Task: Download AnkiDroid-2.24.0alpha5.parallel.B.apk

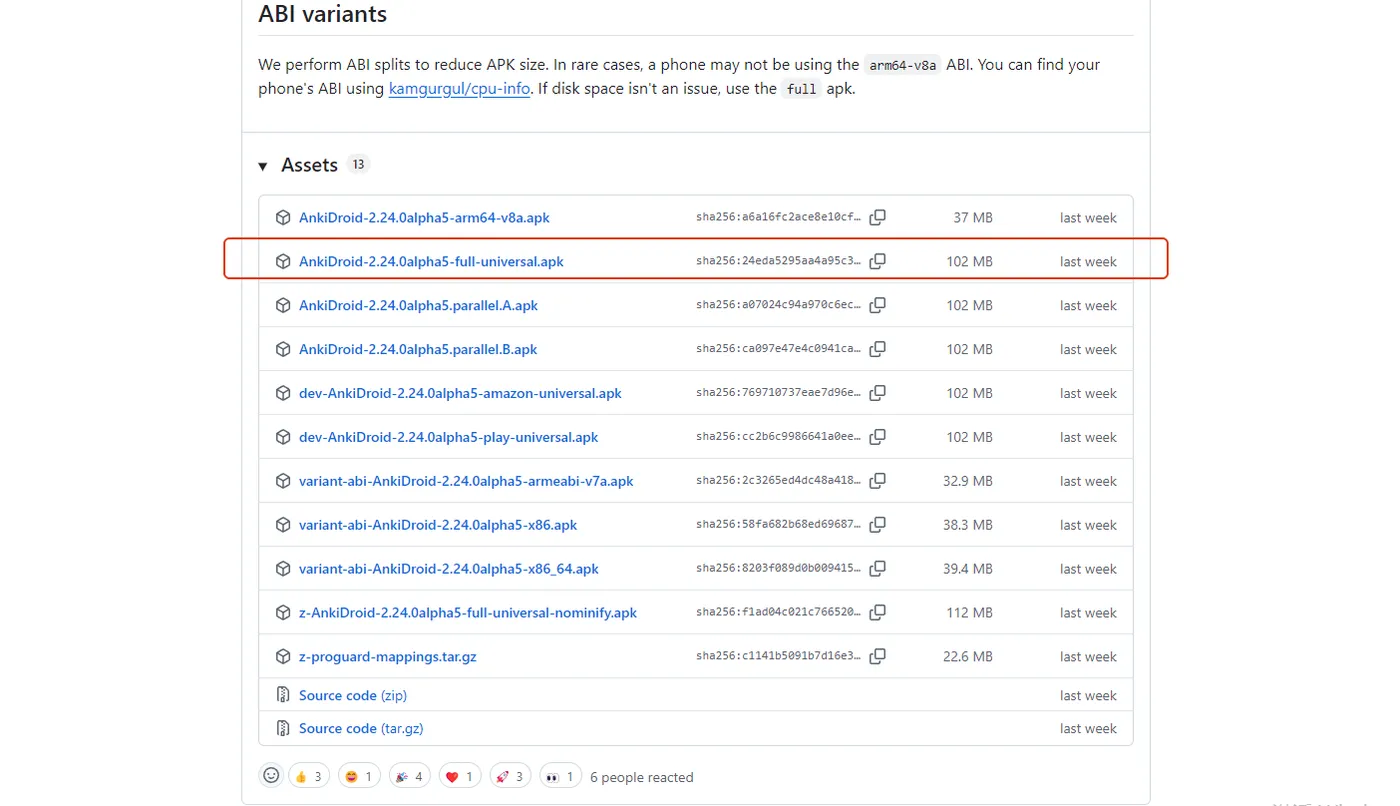Action: click(x=418, y=350)
